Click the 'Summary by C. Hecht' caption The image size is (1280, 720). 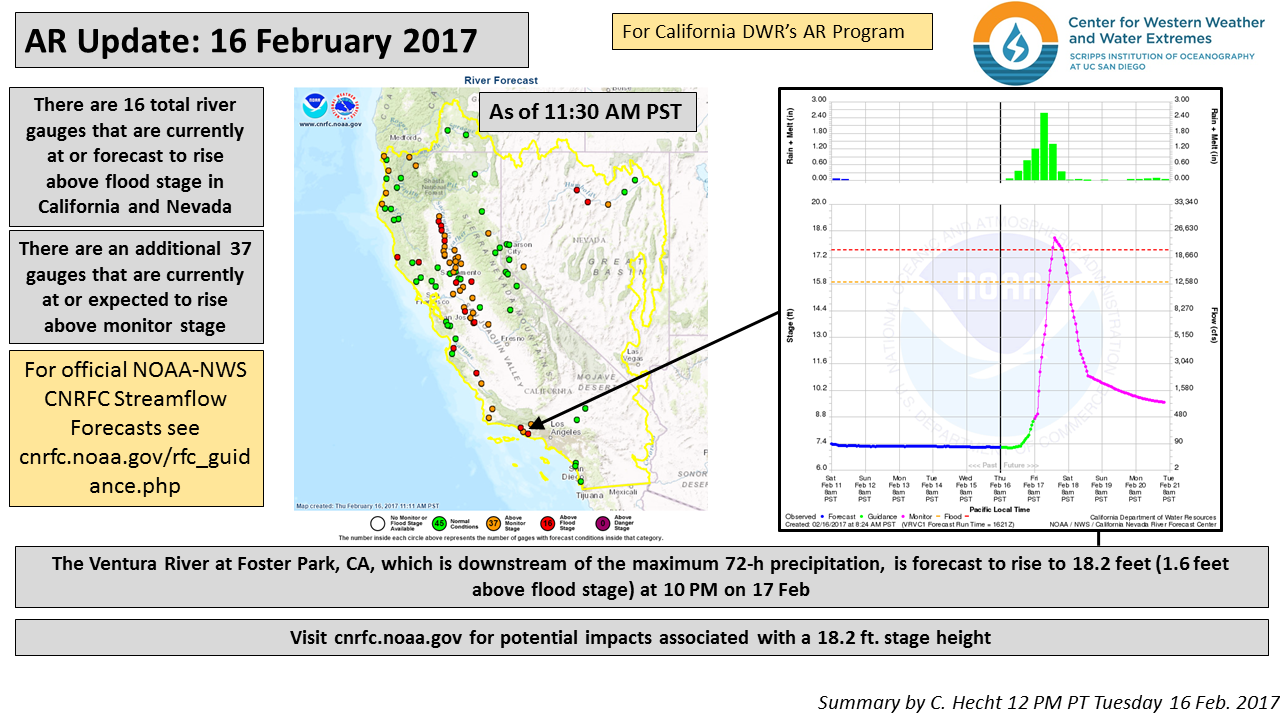1048,702
